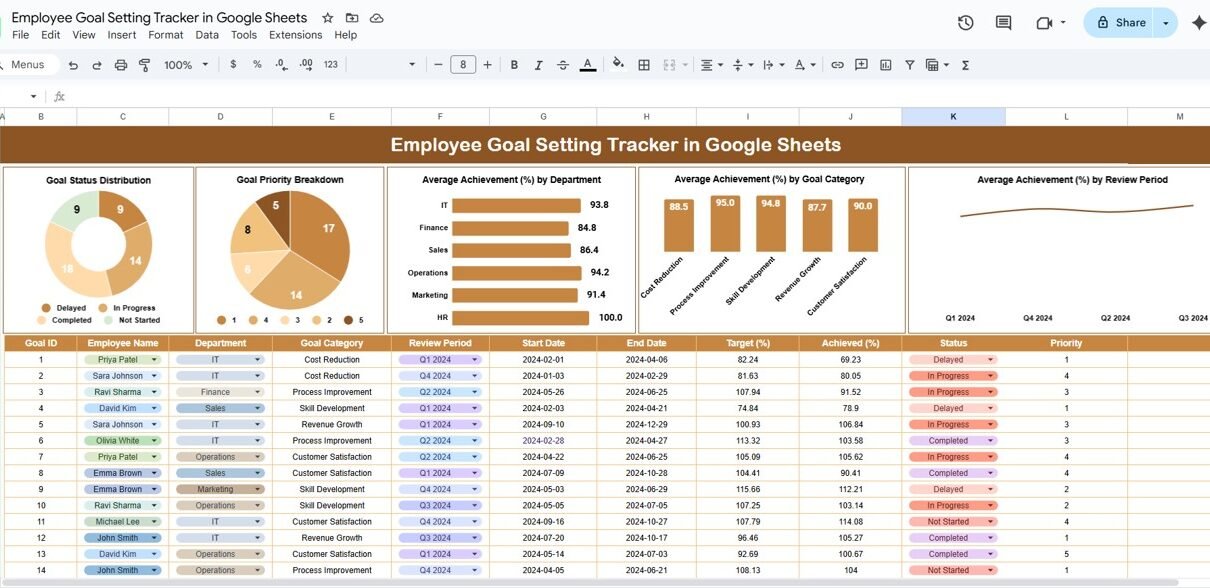The height and width of the screenshot is (588, 1210).
Task: Star this spreadsheet document
Action: 328,18
